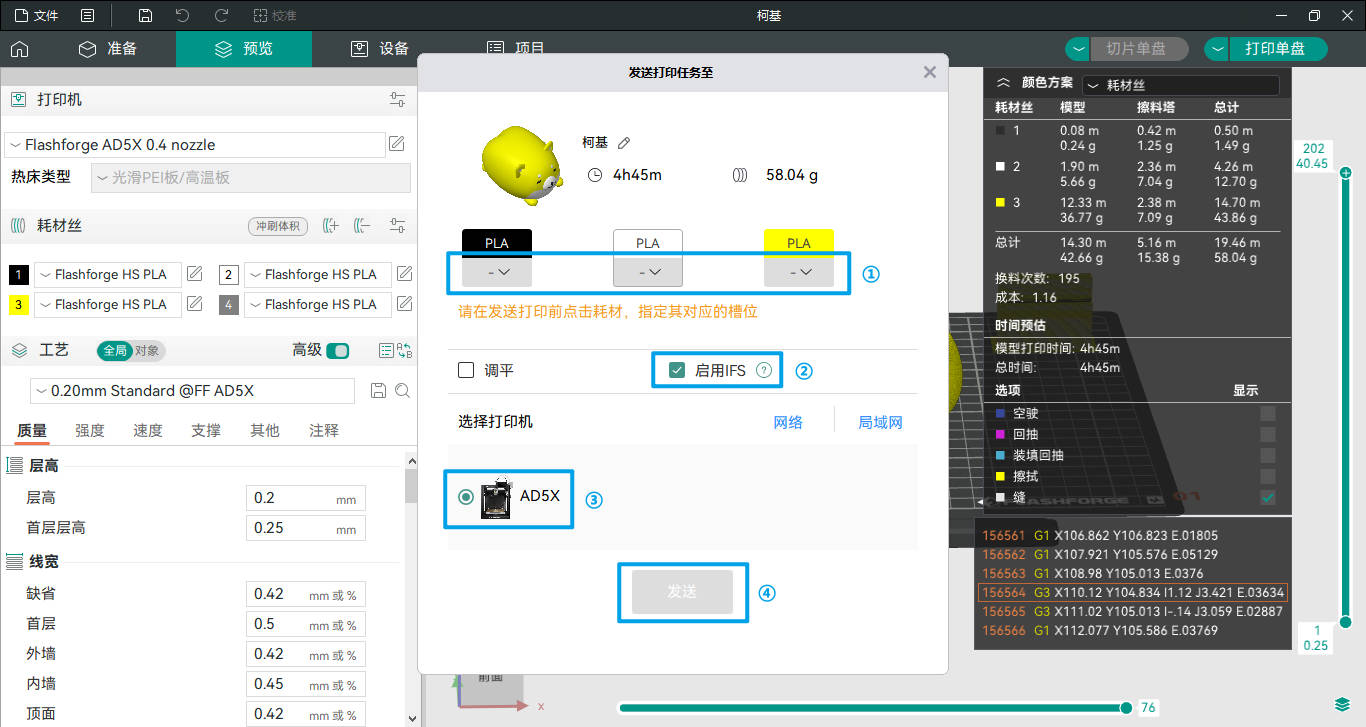Close the 发送打印任务至 dialog
Screen dimensions: 1366x727
930,72
